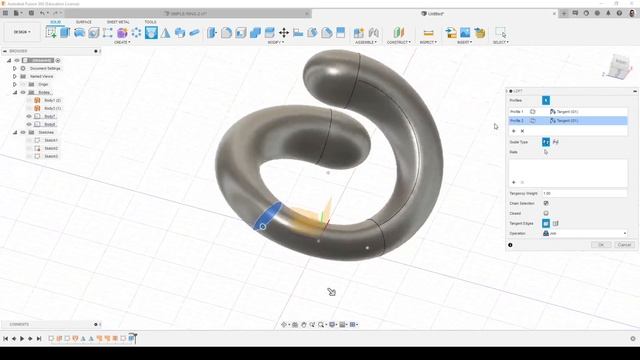Click the Rails selection cursor button
Screen dimensions: 640x360
pyautogui.click(x=546, y=152)
